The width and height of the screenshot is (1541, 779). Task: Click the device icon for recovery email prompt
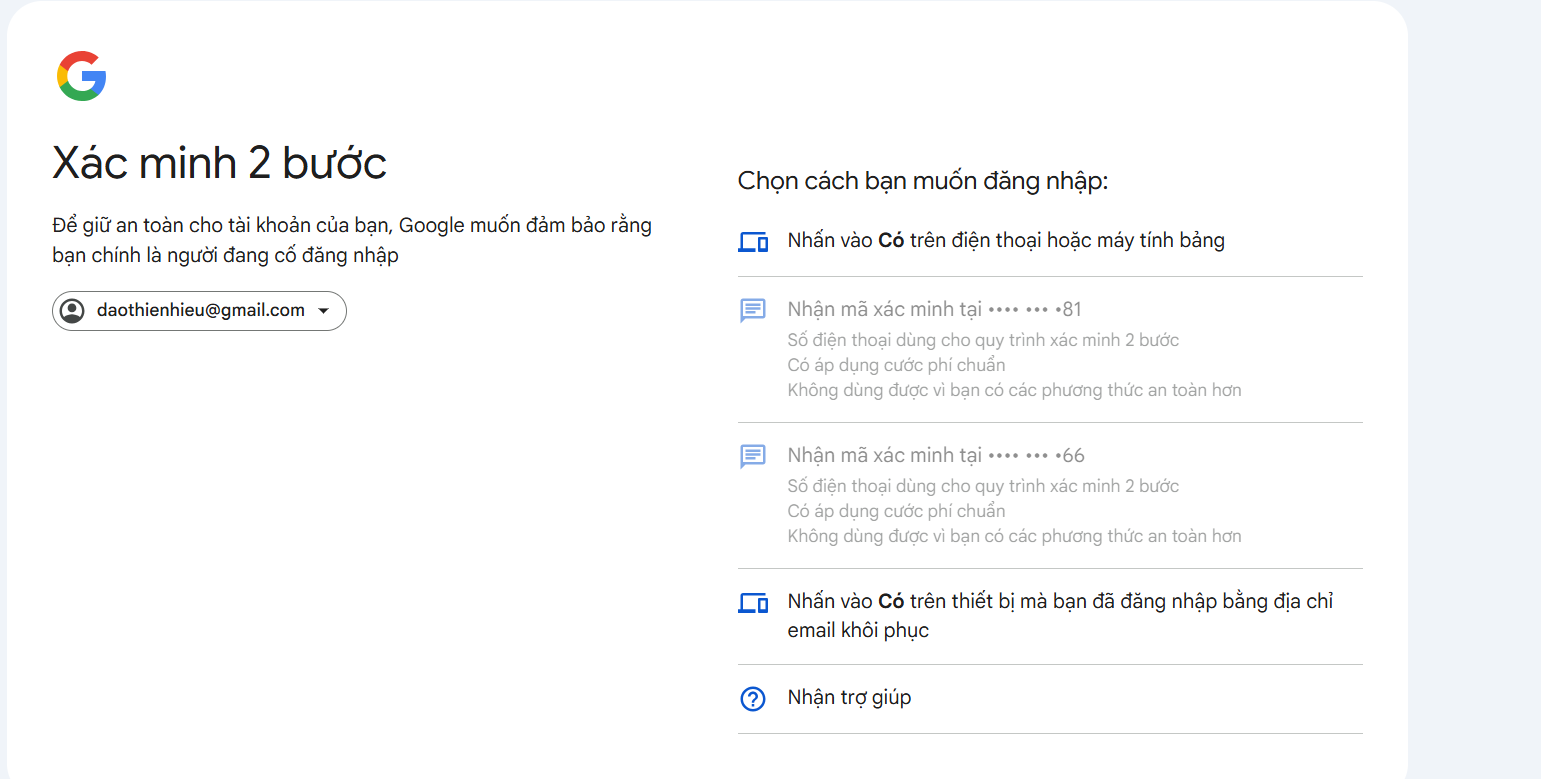(x=752, y=602)
